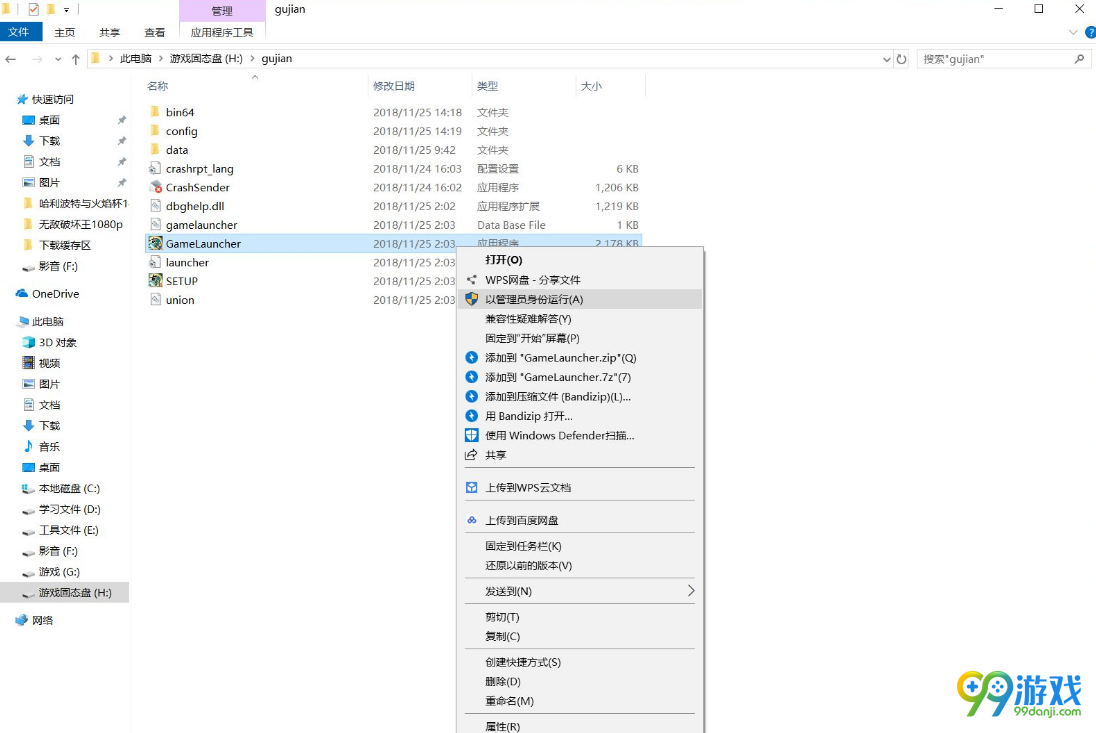Image resolution: width=1096 pixels, height=733 pixels.
Task: Open the 应用程序工具 ribbon tab
Action: (x=222, y=32)
